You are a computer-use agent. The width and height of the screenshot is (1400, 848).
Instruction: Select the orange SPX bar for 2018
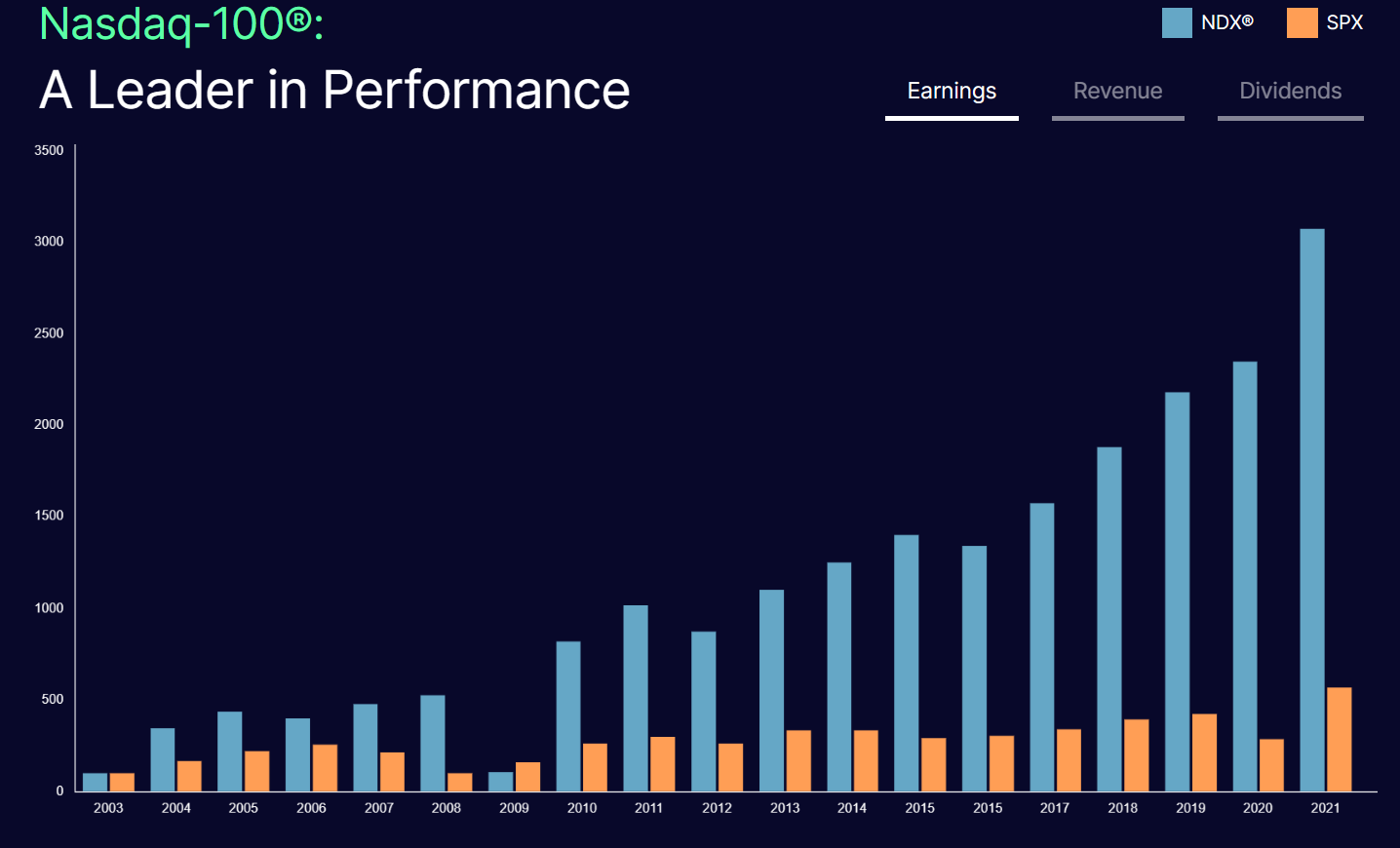pos(1137,755)
